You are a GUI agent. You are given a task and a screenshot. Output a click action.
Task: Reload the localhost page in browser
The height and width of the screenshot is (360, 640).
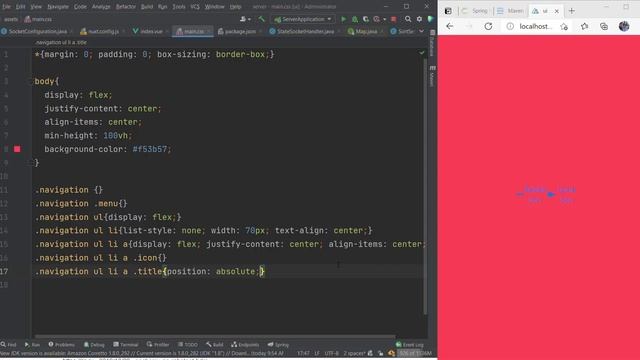pos(488,26)
